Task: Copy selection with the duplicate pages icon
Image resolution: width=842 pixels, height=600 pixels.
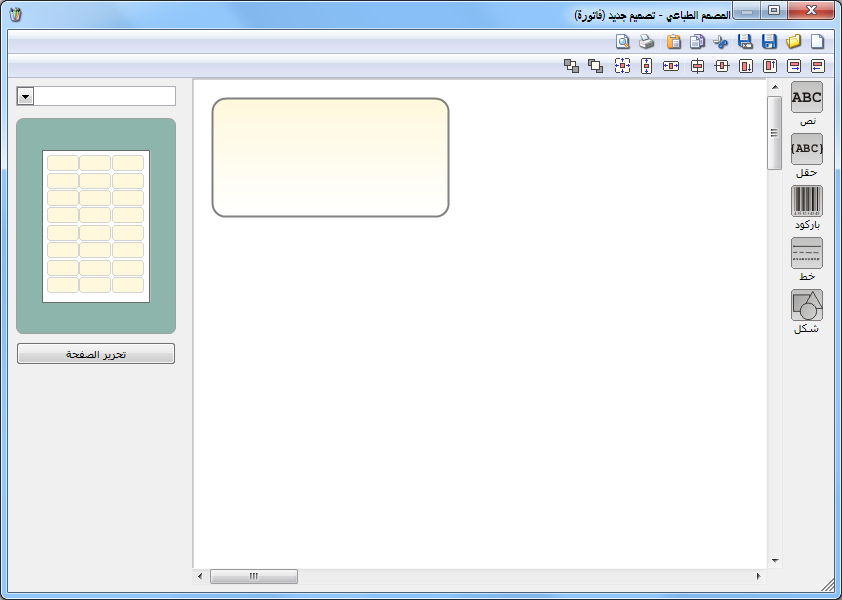Action: [697, 41]
